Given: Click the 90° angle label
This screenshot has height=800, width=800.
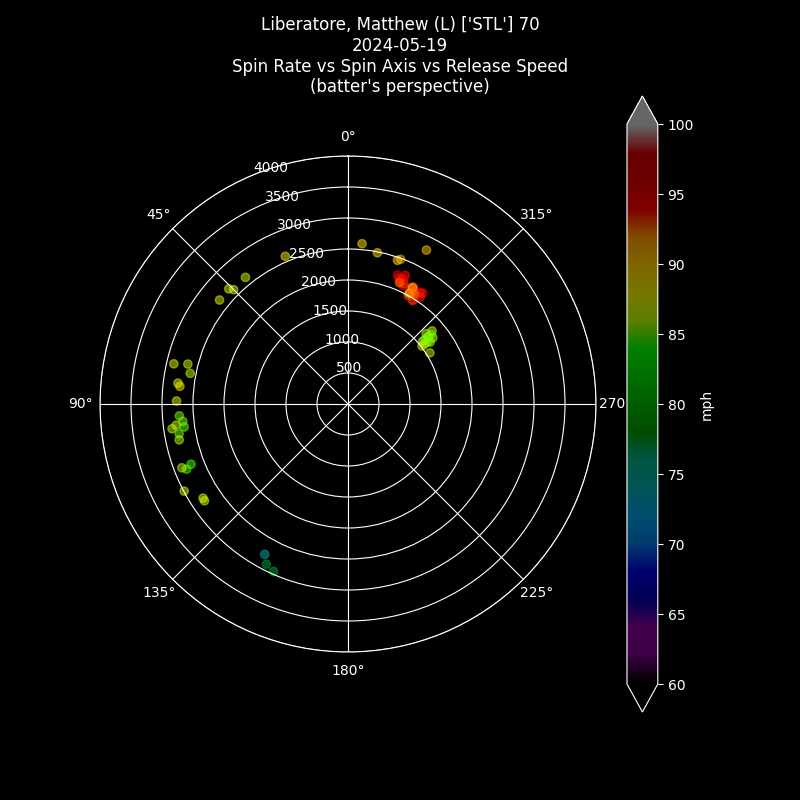Looking at the screenshot, I should click(81, 404).
